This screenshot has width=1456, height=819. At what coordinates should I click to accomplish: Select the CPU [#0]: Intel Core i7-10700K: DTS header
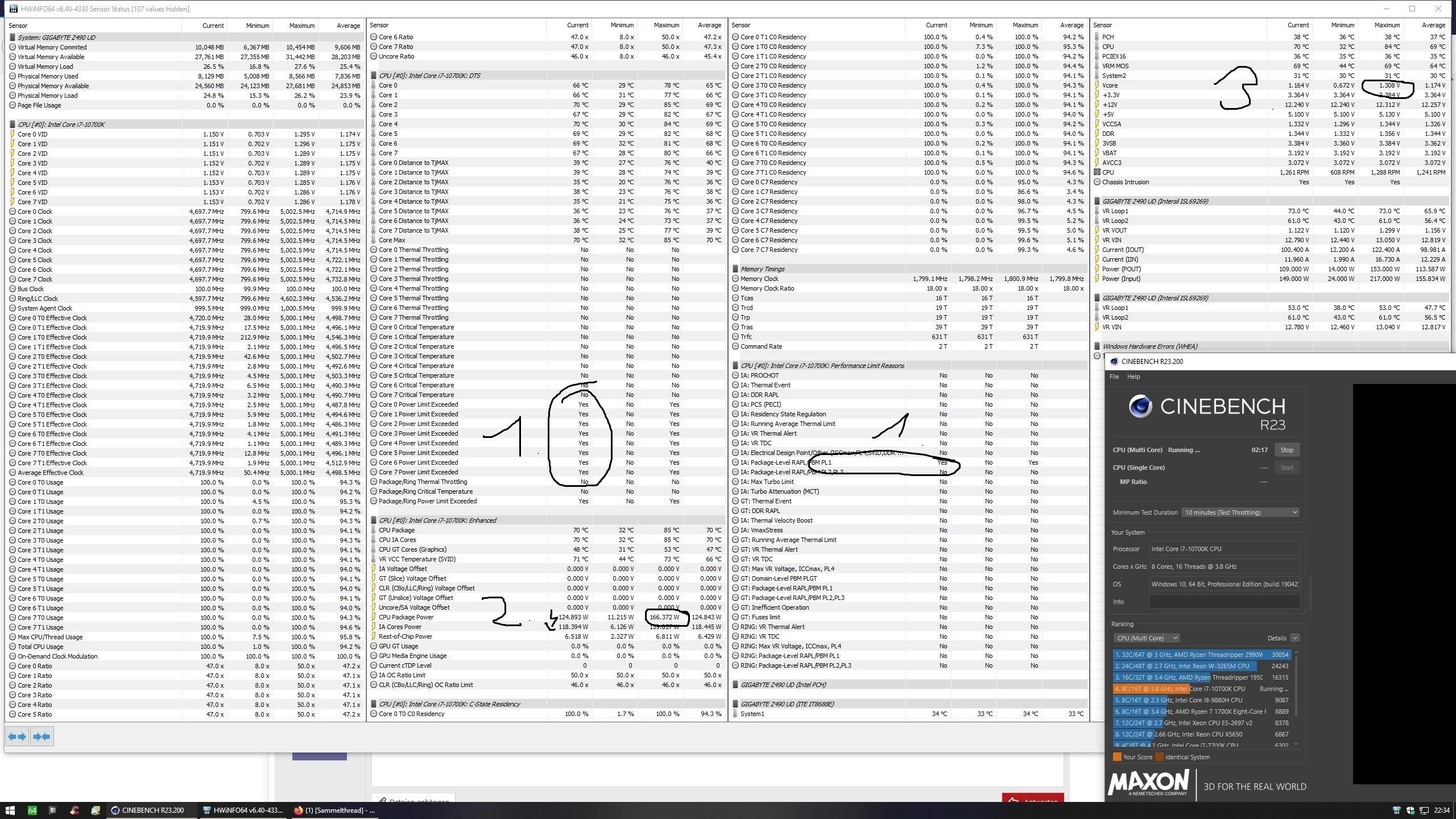pos(546,76)
